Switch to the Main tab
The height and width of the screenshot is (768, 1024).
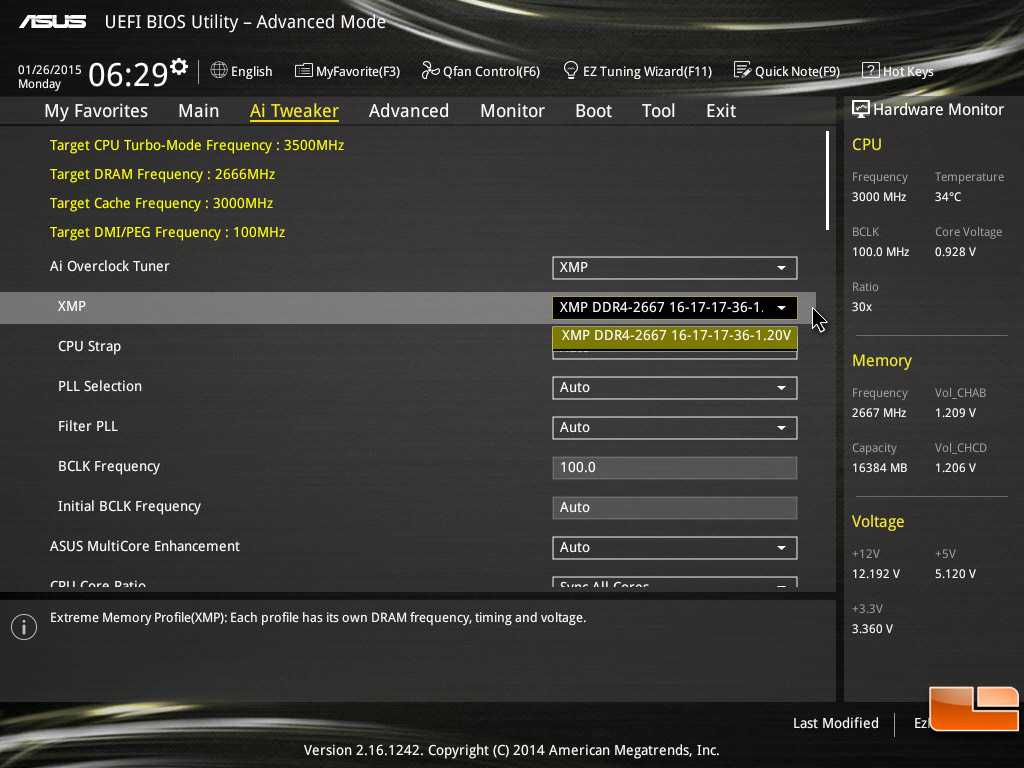coord(199,111)
